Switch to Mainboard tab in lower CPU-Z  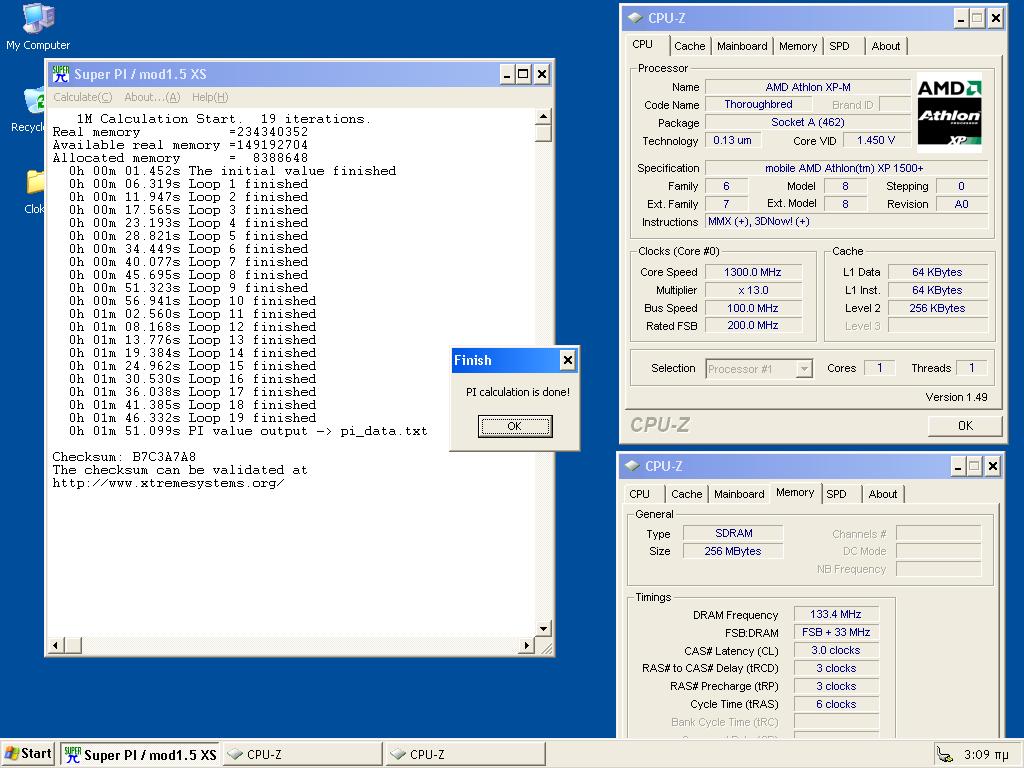coord(739,494)
